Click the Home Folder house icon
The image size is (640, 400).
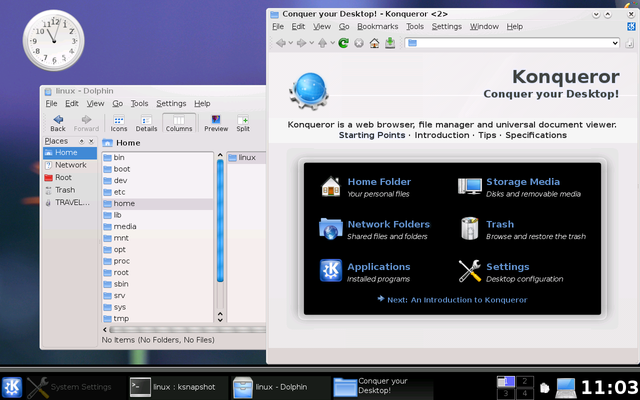pos(331,187)
